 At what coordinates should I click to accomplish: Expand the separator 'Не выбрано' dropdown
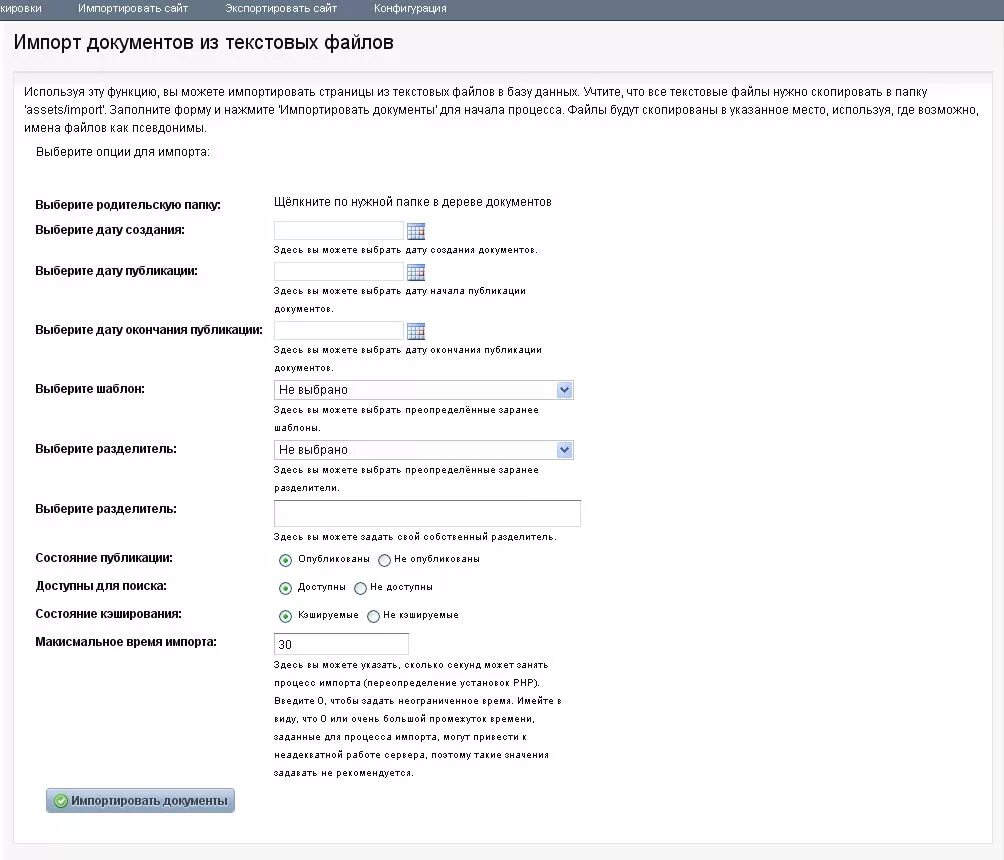(x=424, y=450)
